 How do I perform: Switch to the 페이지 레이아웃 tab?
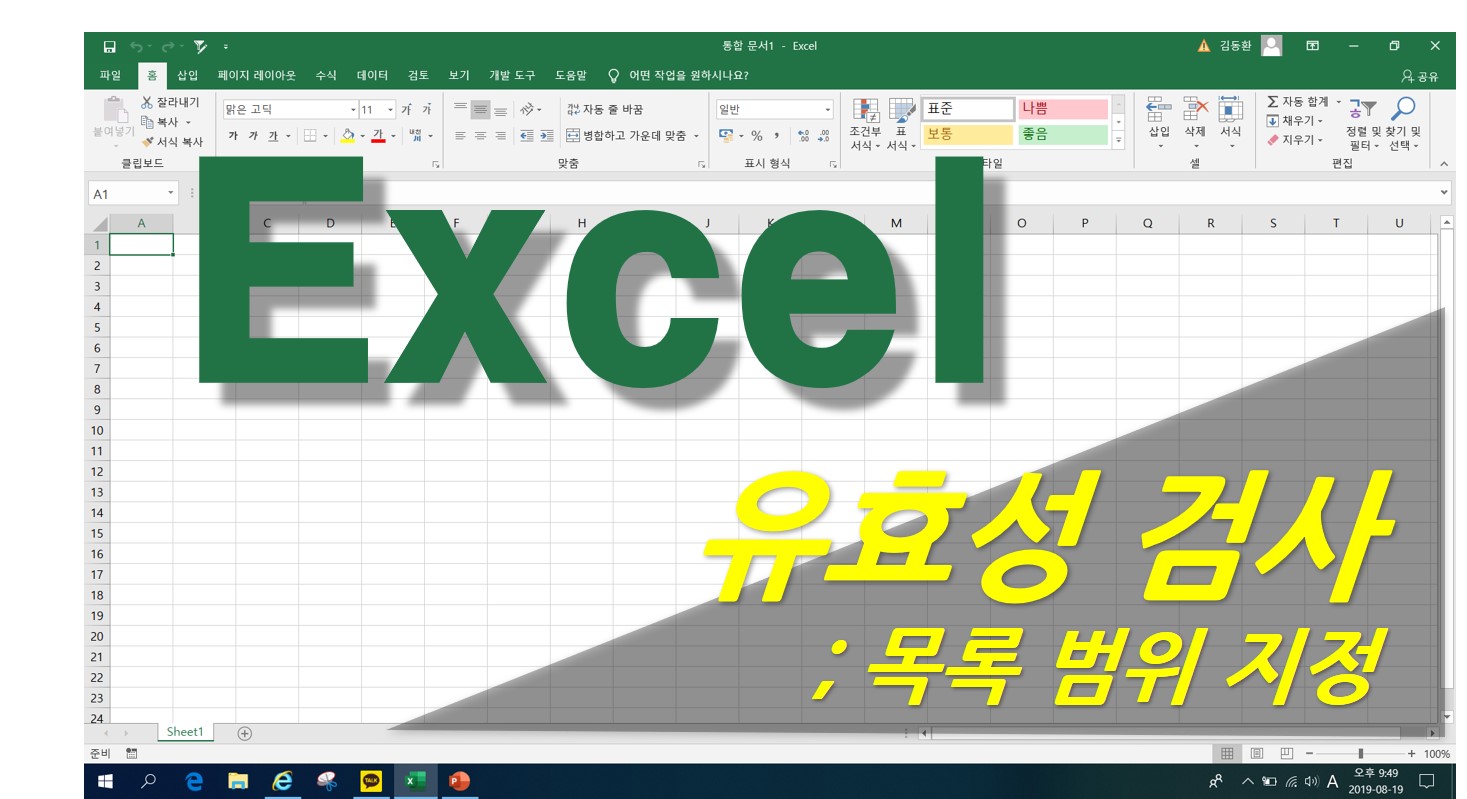tap(257, 75)
